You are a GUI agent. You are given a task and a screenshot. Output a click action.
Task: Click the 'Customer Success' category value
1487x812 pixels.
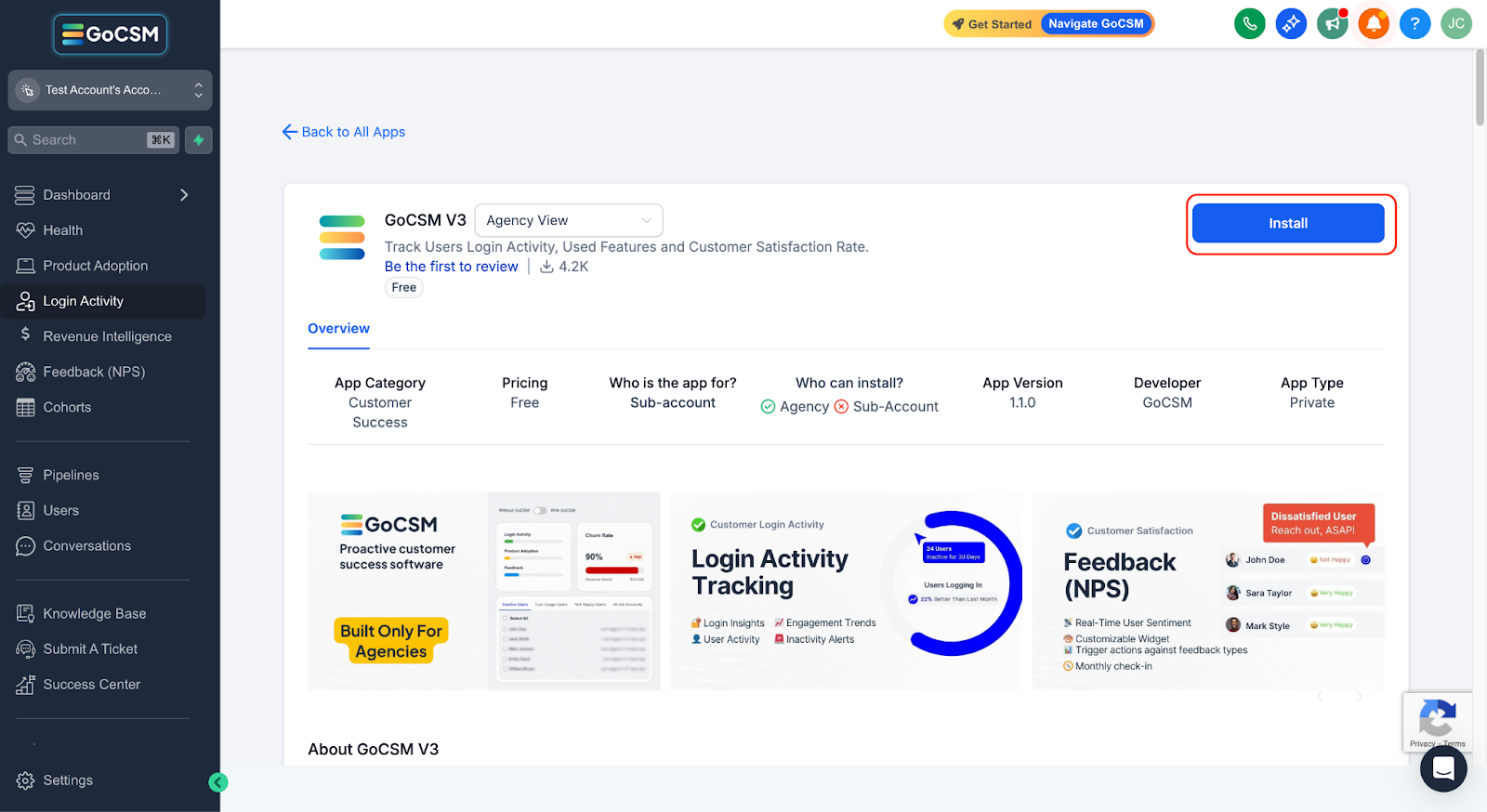380,413
